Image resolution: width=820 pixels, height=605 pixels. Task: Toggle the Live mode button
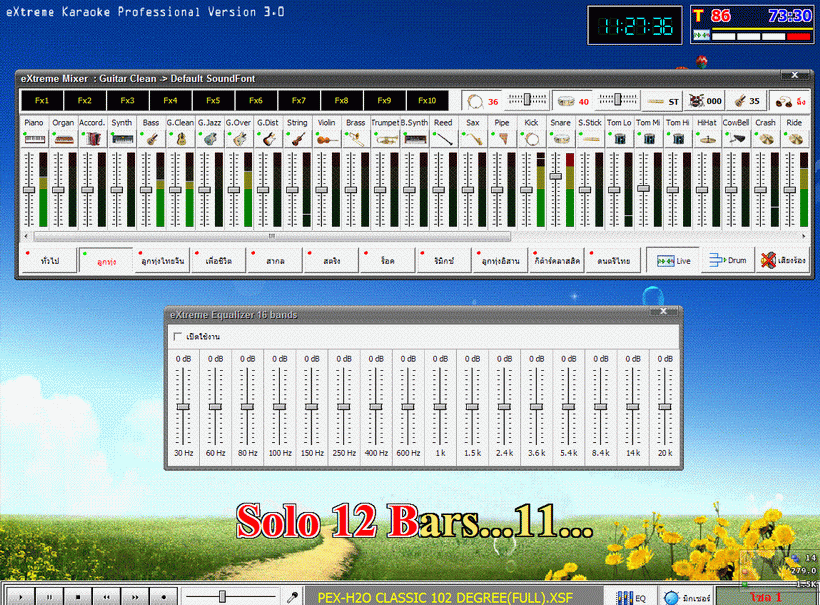point(673,260)
